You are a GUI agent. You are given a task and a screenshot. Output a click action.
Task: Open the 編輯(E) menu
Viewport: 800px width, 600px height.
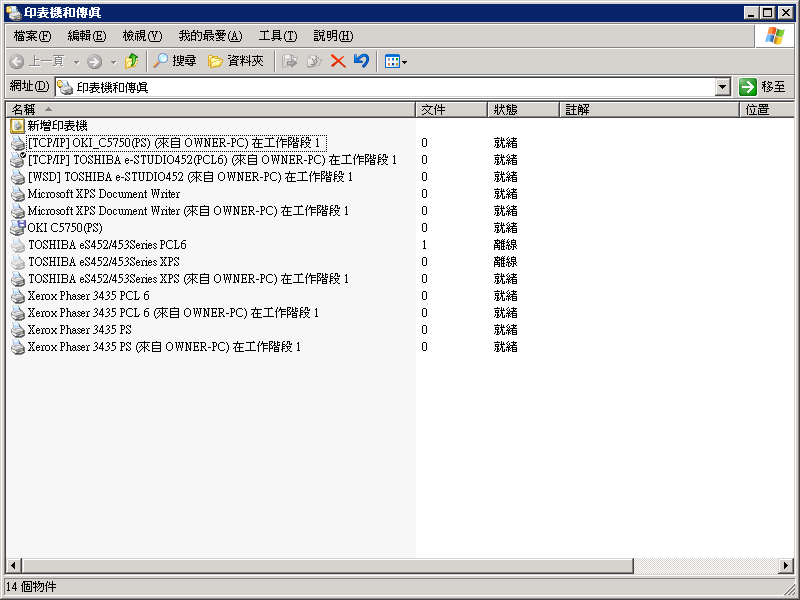coord(87,36)
